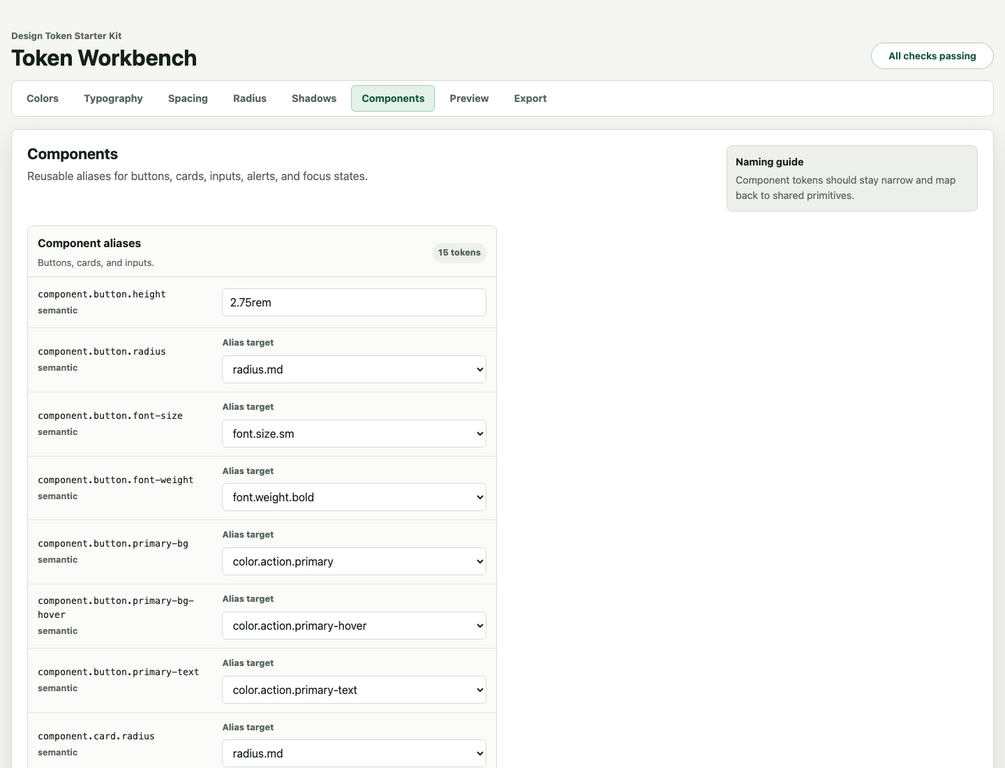This screenshot has width=1005, height=768.
Task: Open the component.card.radius alias dropdown
Action: (x=354, y=754)
